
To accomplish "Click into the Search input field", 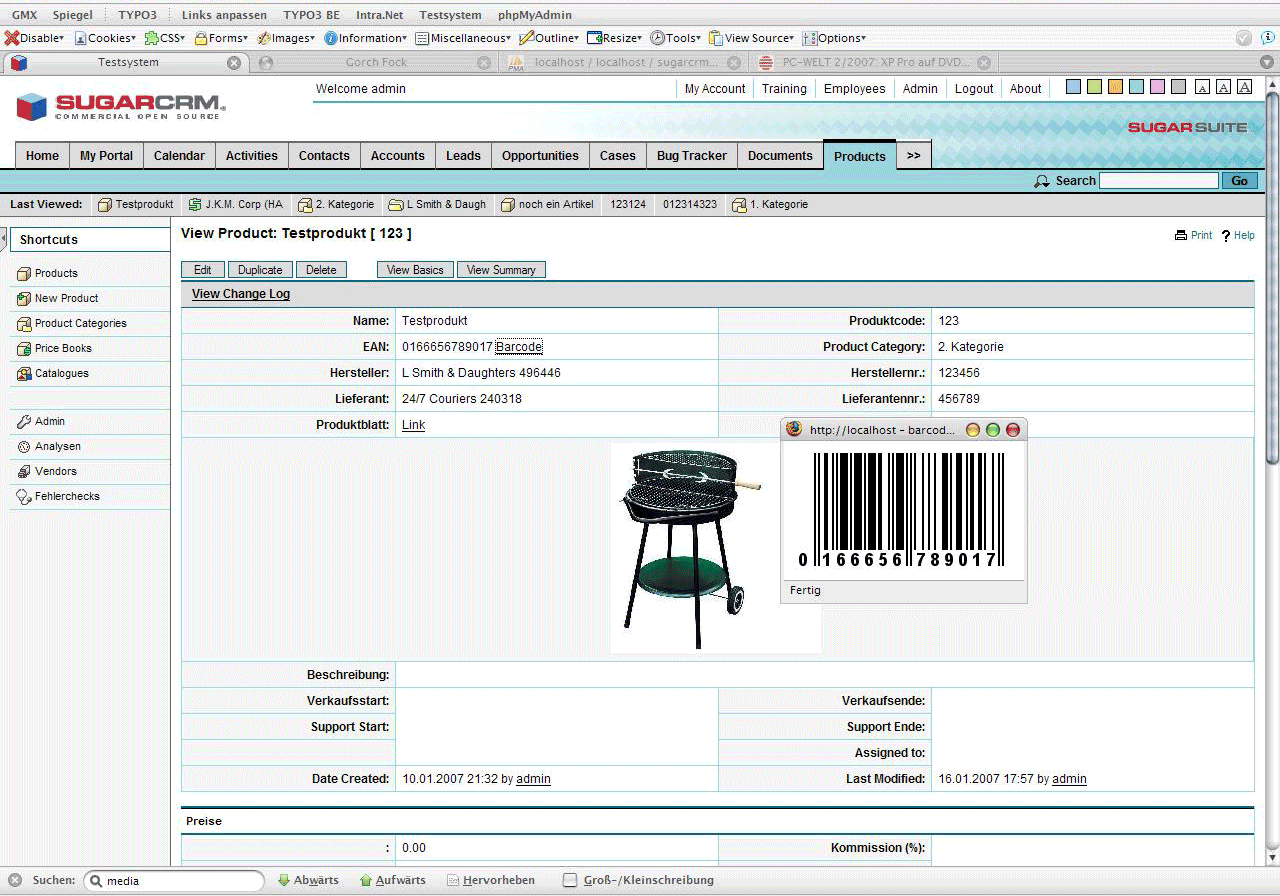I will [x=1159, y=181].
